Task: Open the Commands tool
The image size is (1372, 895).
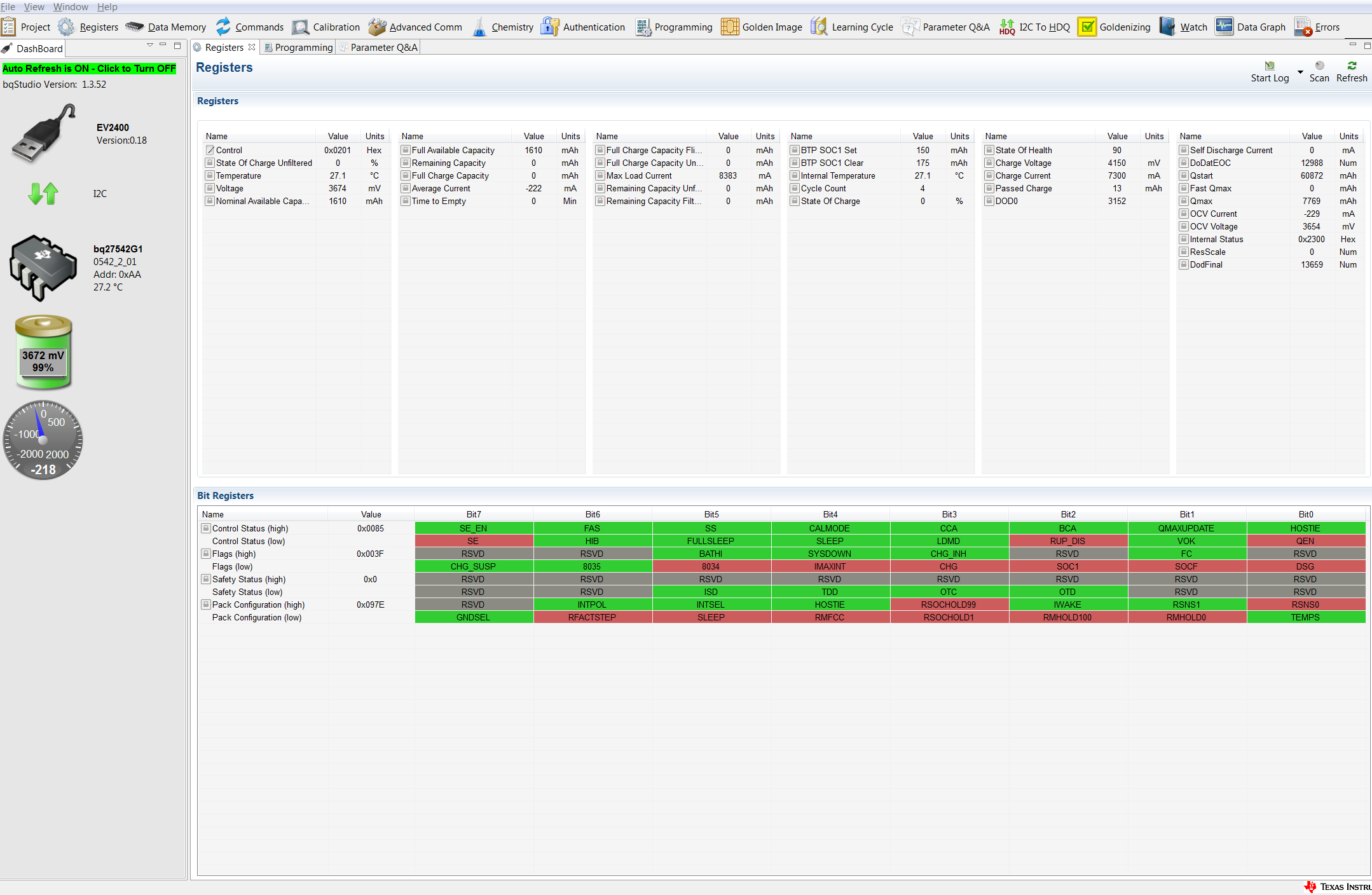Action: 223,27
